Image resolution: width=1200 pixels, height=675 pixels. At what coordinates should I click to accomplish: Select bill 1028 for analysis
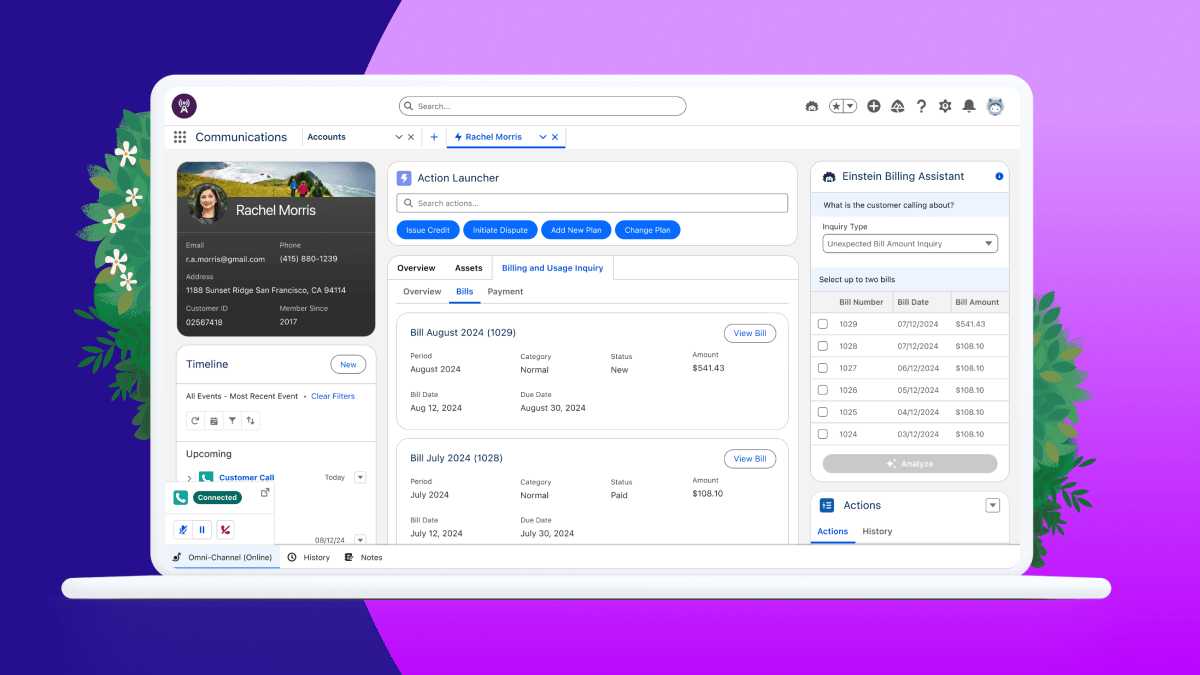point(822,345)
